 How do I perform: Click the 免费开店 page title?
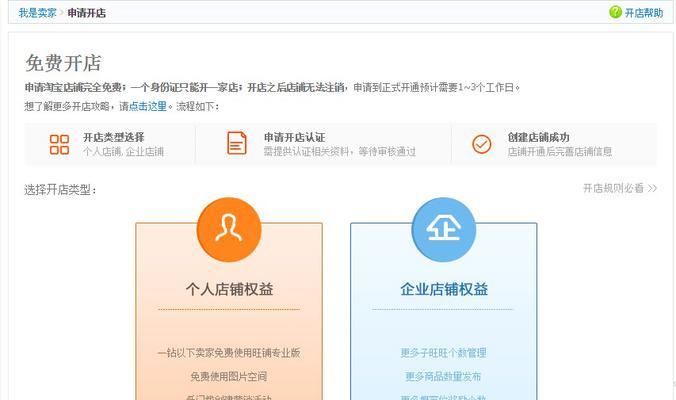point(63,63)
